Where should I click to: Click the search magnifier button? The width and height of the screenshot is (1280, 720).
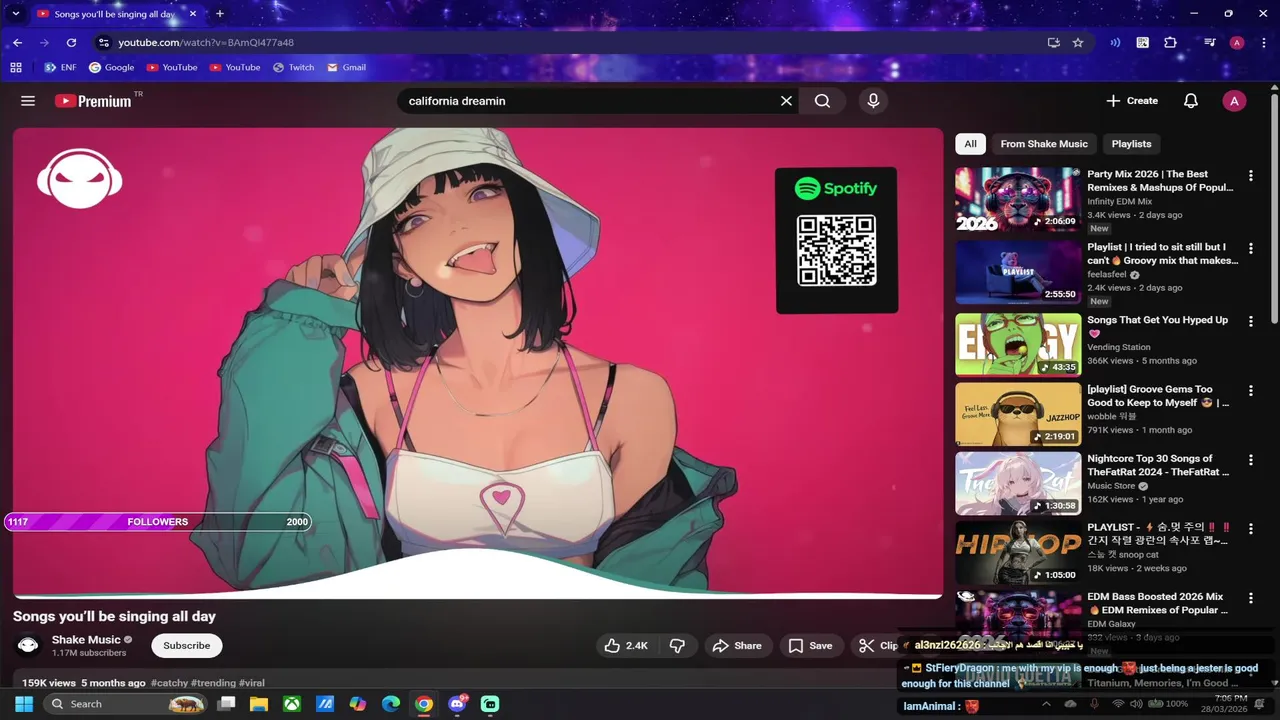tap(822, 101)
